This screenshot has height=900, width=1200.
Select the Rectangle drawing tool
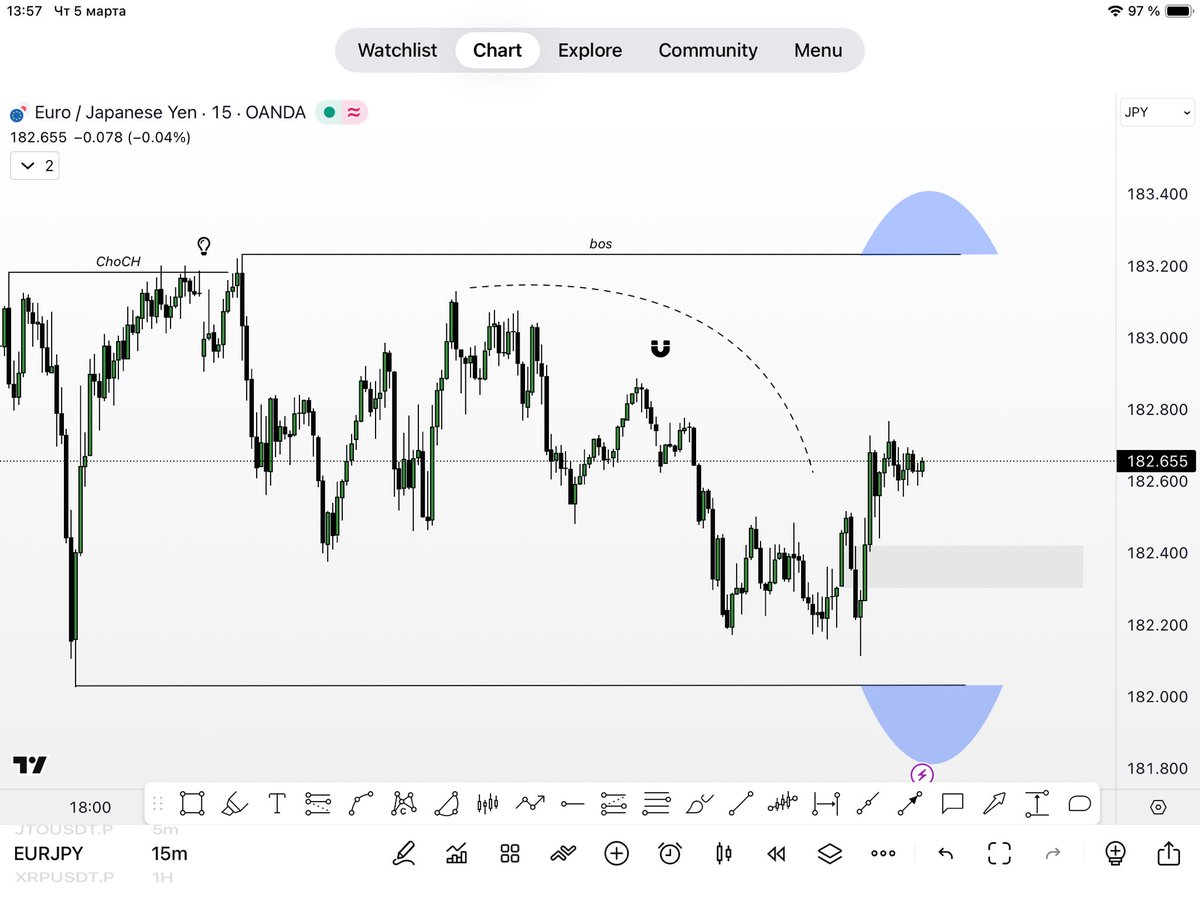click(192, 803)
